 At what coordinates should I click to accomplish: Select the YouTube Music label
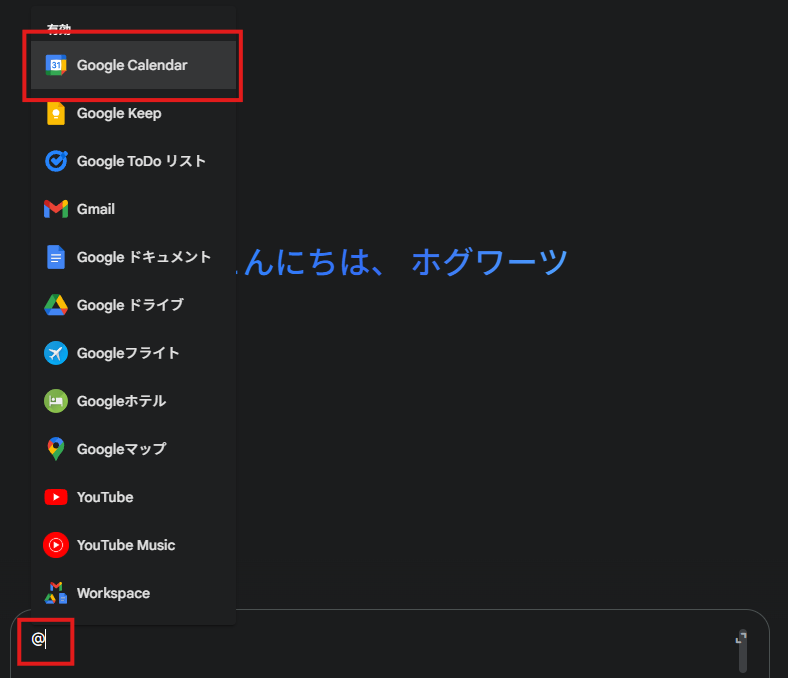coord(126,545)
